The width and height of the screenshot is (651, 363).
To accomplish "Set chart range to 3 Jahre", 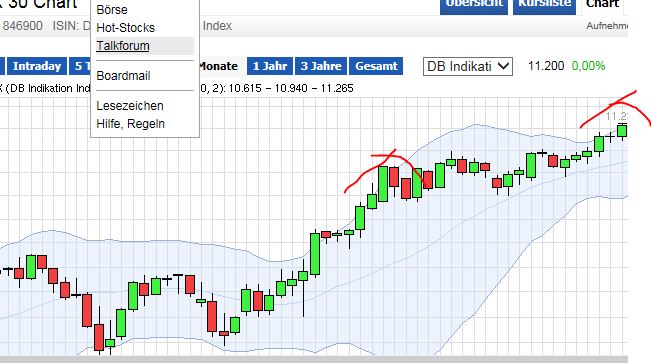I will (x=321, y=66).
